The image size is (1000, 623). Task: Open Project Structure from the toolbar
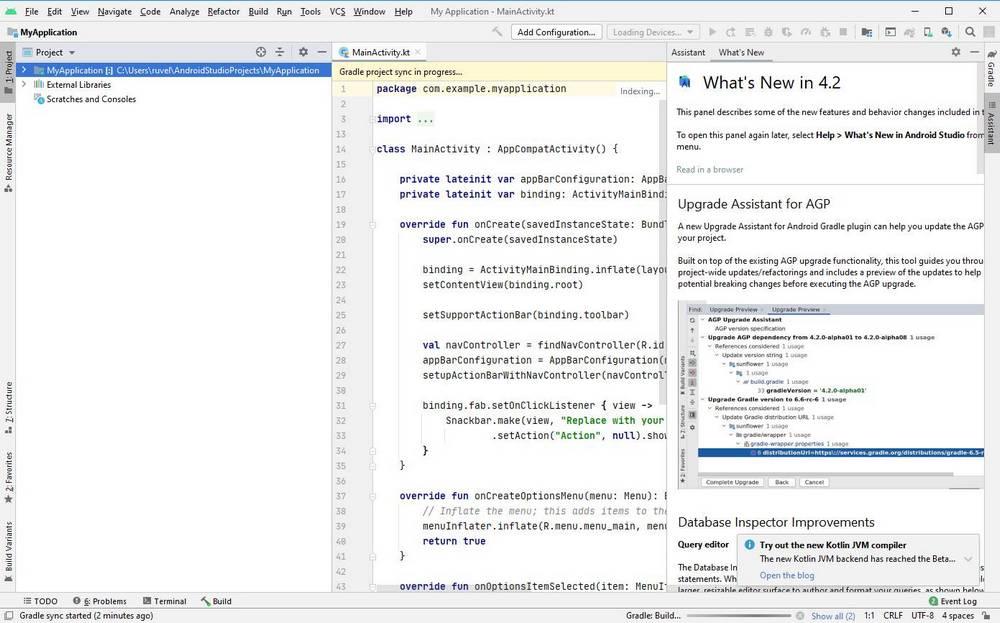pyautogui.click(x=867, y=32)
